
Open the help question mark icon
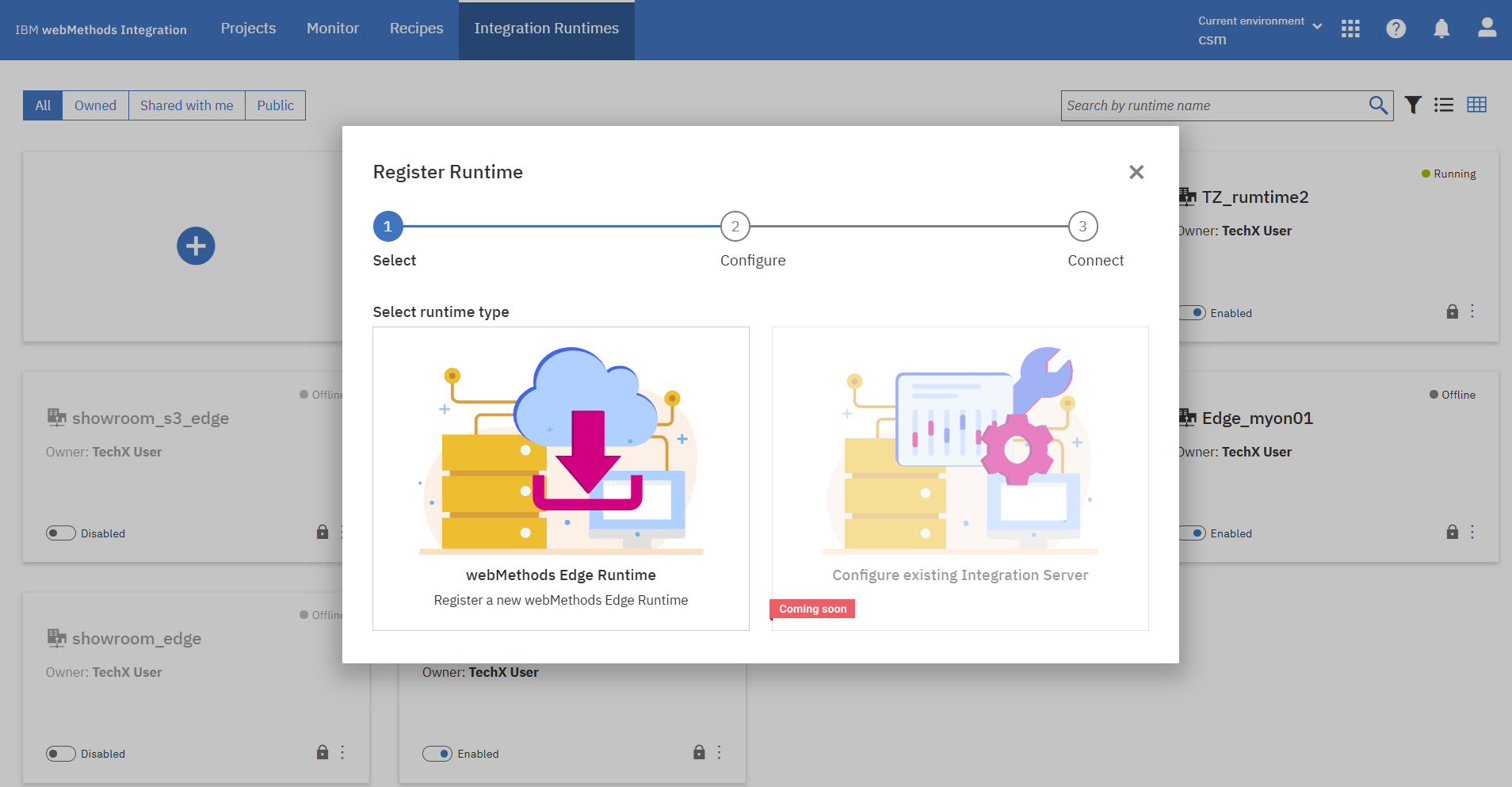(x=1396, y=29)
